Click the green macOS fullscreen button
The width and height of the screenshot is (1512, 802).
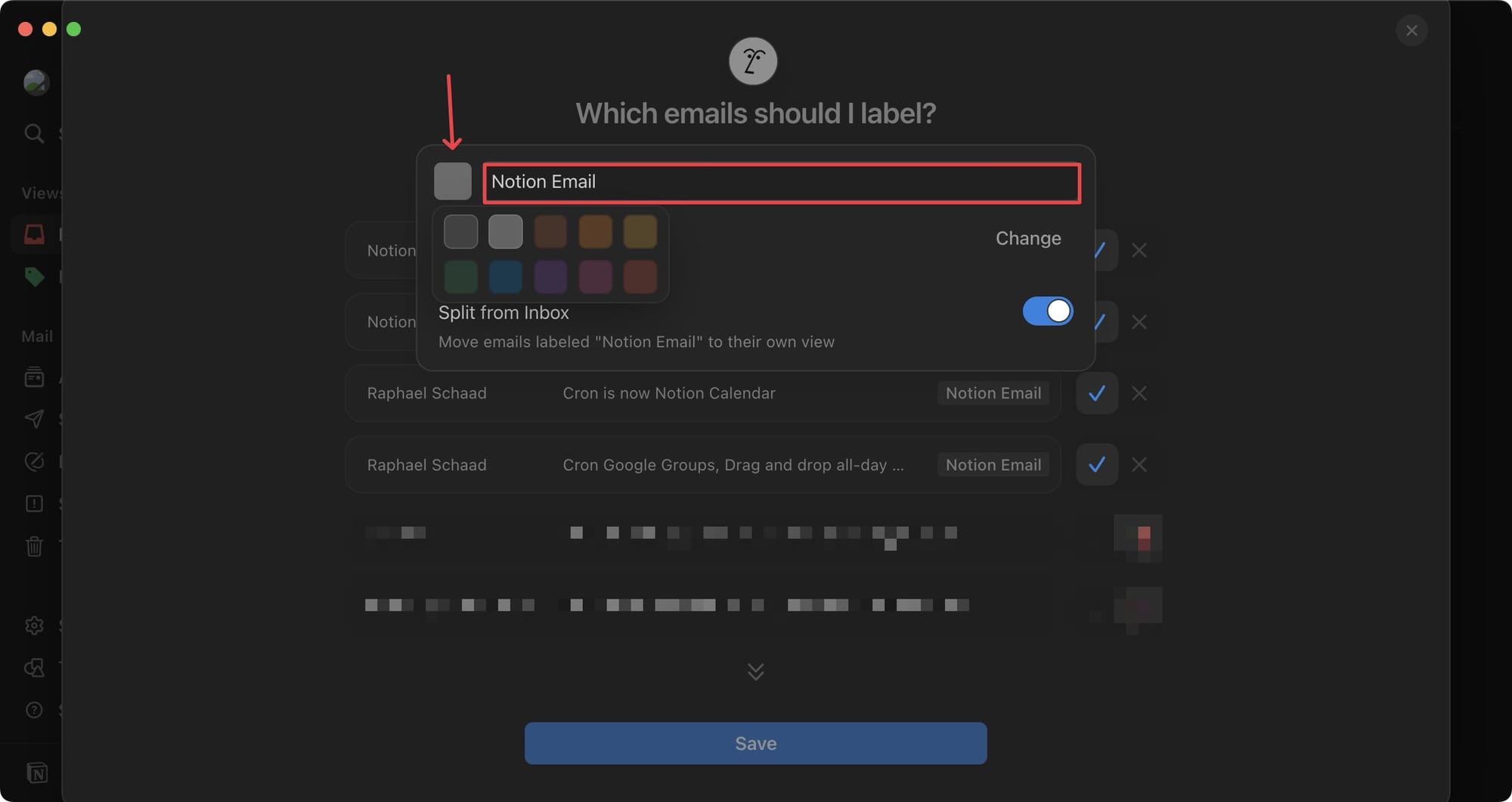tap(73, 29)
